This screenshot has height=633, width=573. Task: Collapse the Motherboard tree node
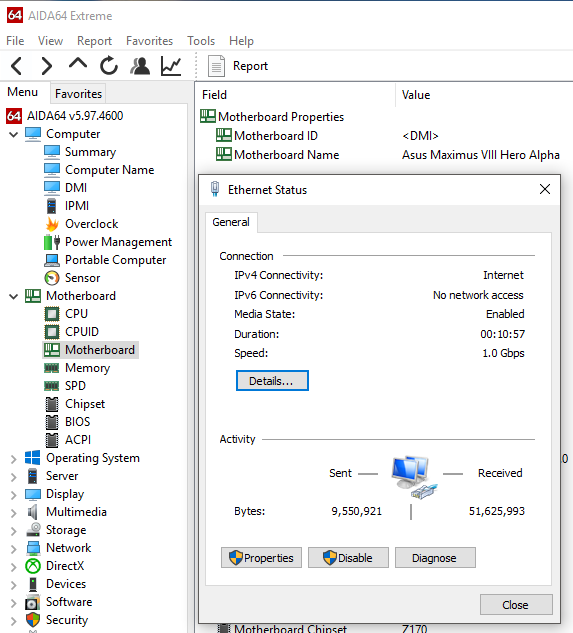pyautogui.click(x=14, y=296)
